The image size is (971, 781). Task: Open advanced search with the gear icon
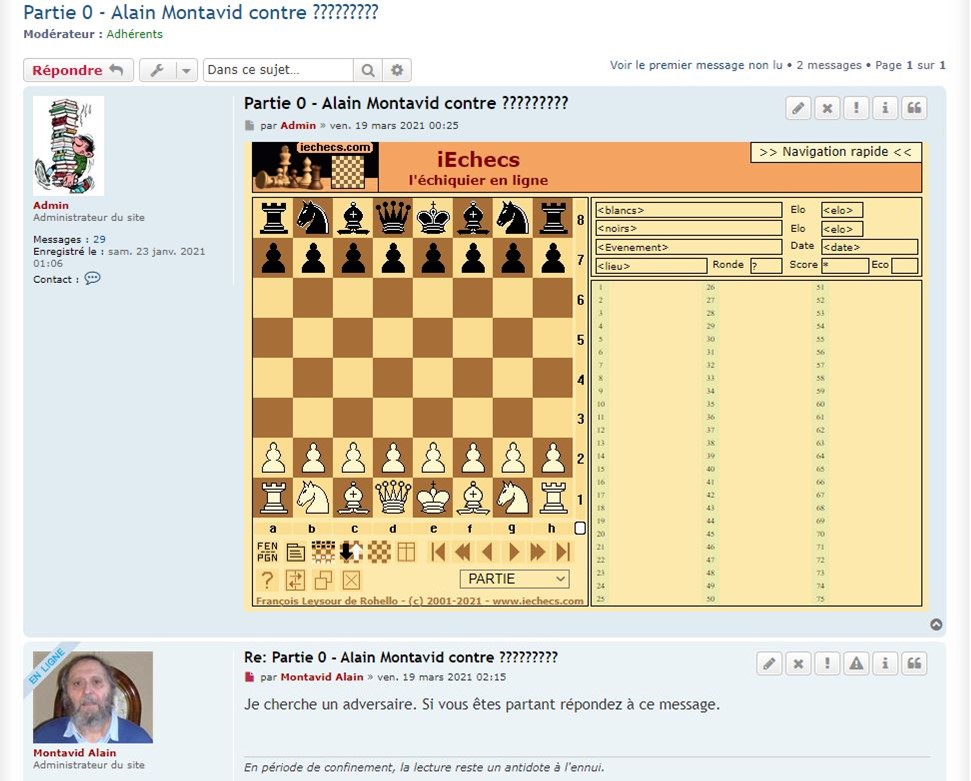tap(397, 70)
